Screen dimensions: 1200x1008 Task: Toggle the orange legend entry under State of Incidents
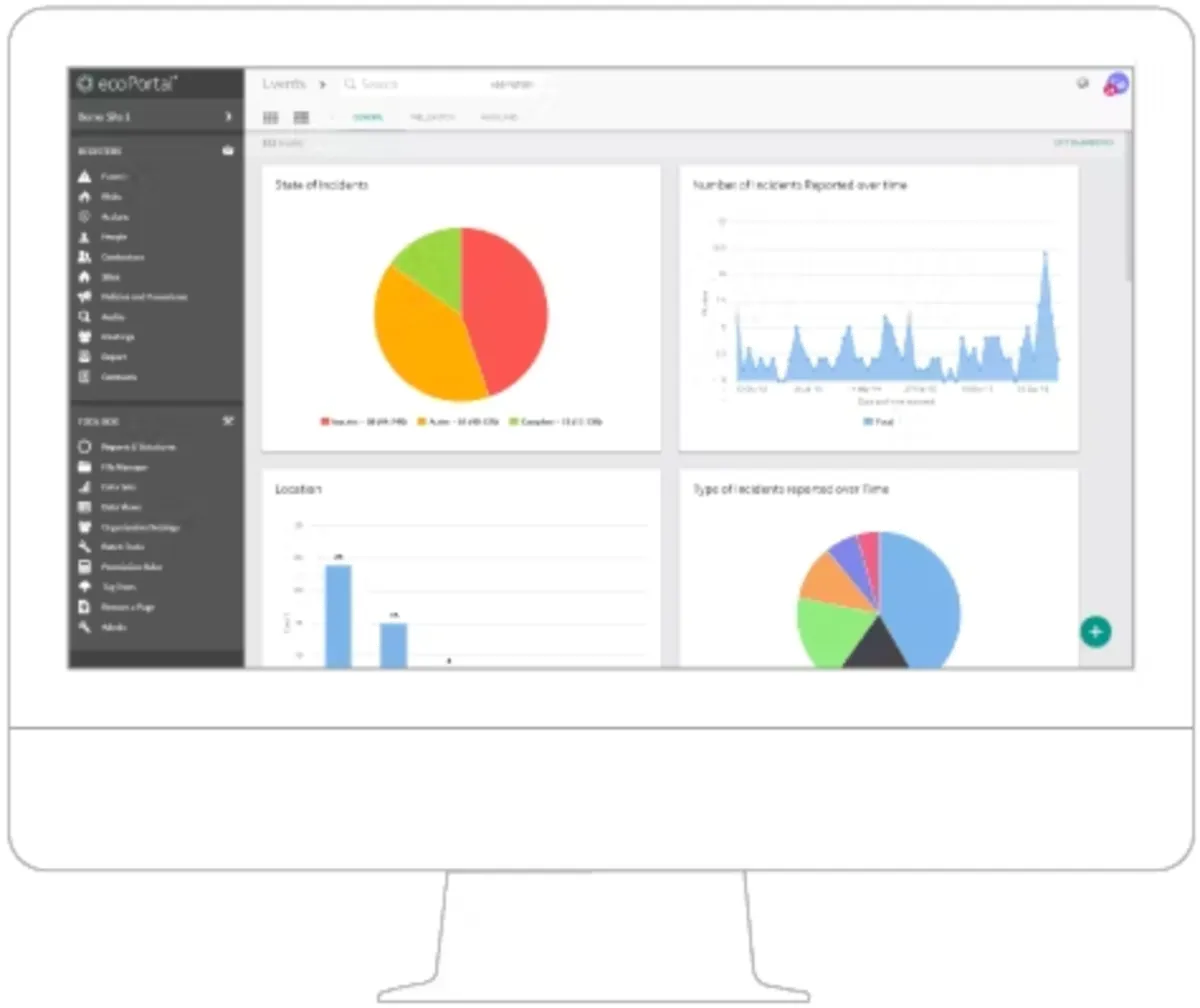(x=460, y=422)
